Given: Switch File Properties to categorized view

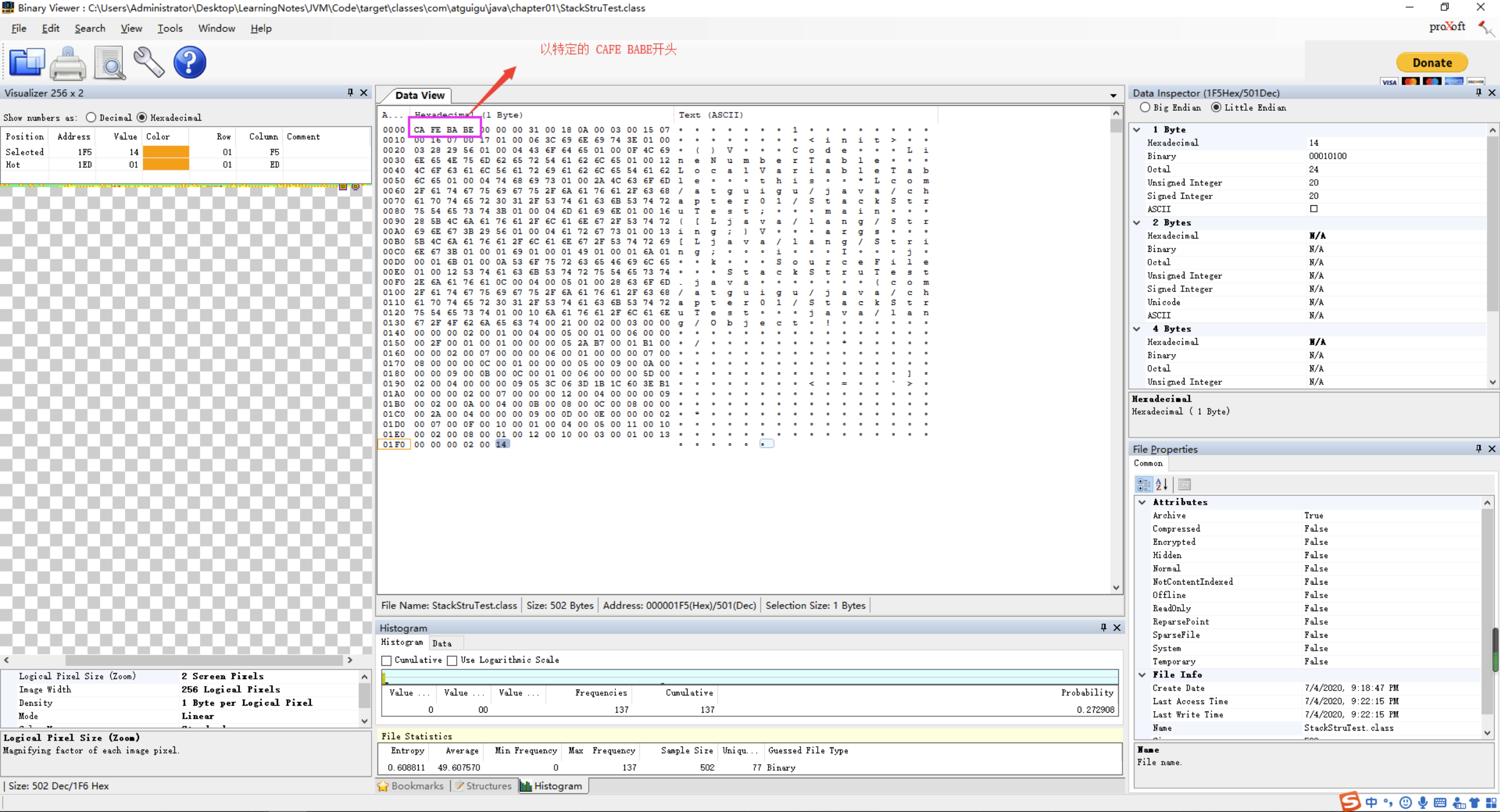Looking at the screenshot, I should [1144, 484].
